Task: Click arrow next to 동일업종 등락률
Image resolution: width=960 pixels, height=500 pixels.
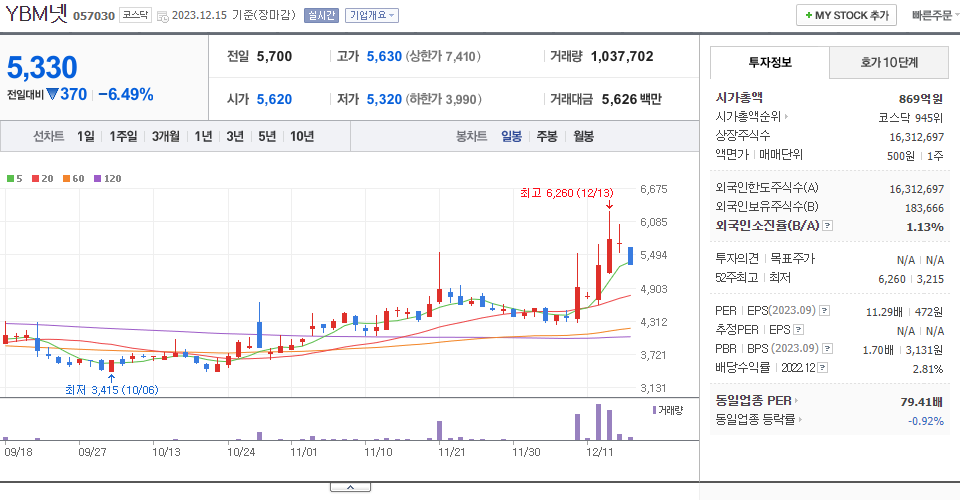Action: coord(800,420)
